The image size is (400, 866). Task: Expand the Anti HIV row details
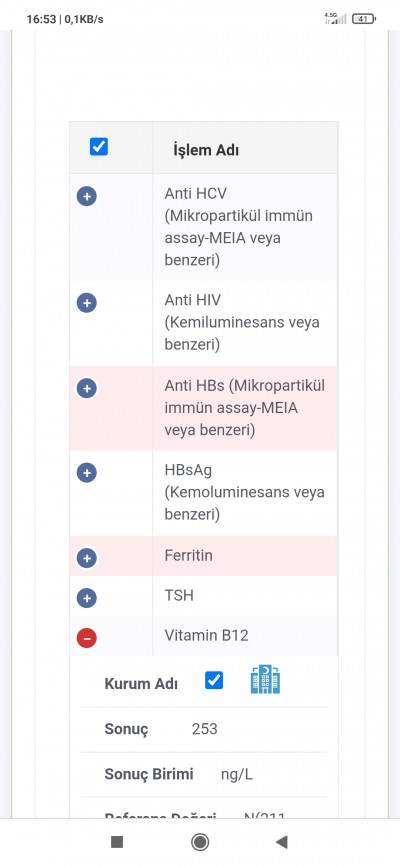coord(87,303)
